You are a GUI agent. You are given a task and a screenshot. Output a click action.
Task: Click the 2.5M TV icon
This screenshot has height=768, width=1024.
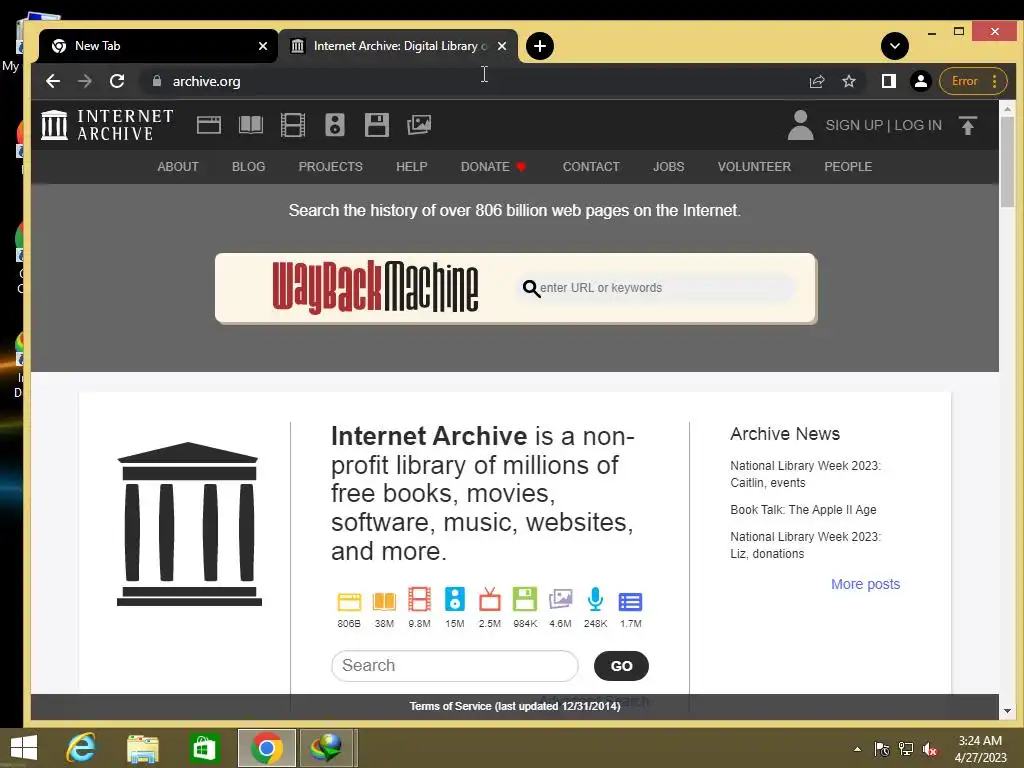(490, 600)
